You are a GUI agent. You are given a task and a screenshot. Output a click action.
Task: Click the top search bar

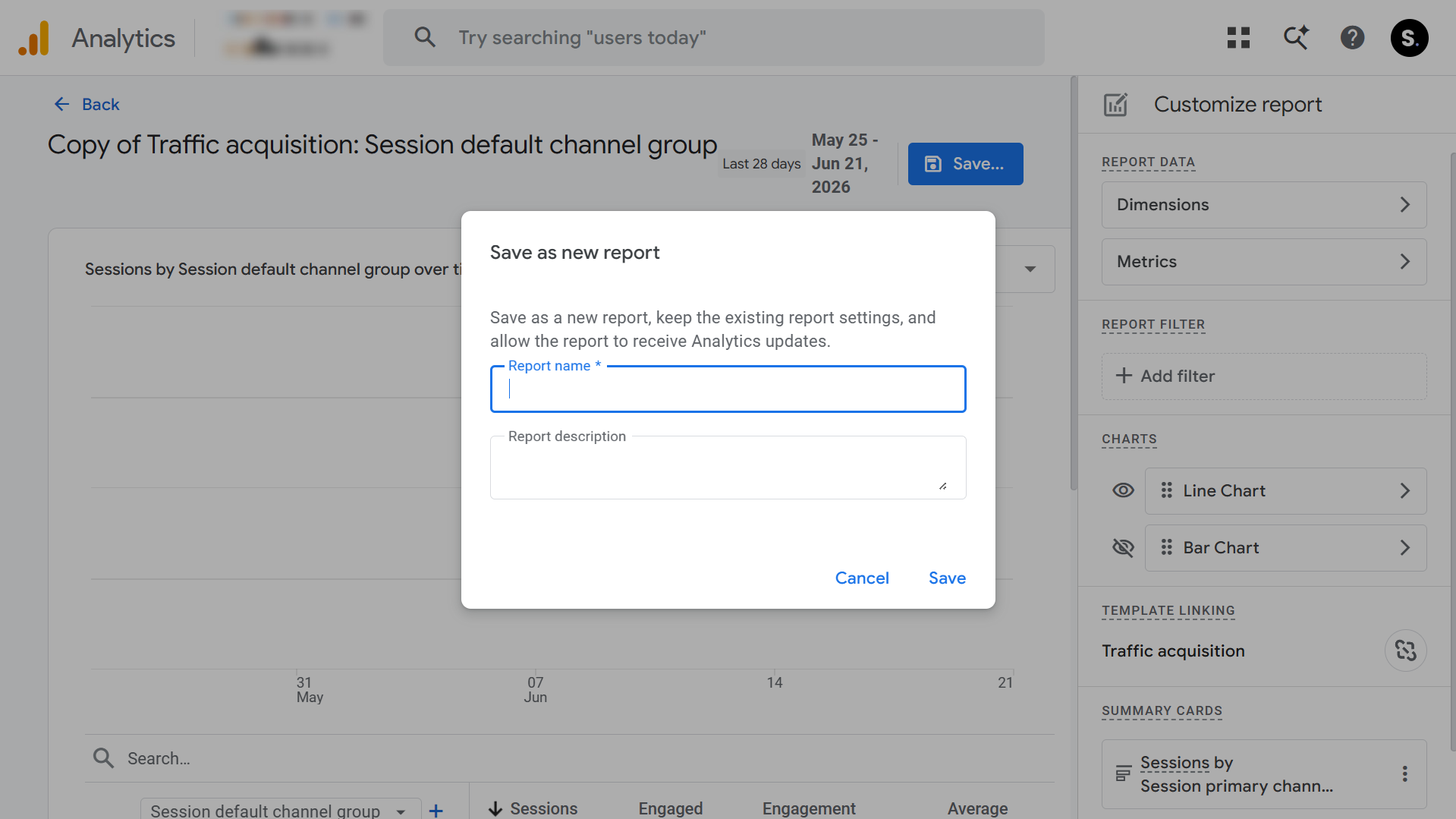[x=714, y=37]
